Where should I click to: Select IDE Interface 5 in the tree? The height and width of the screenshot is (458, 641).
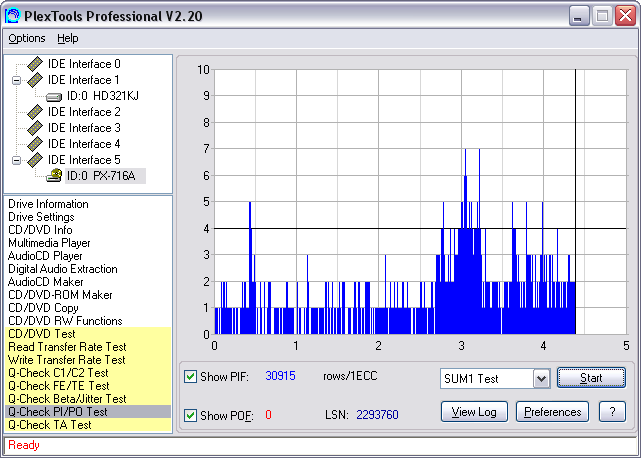(84, 160)
